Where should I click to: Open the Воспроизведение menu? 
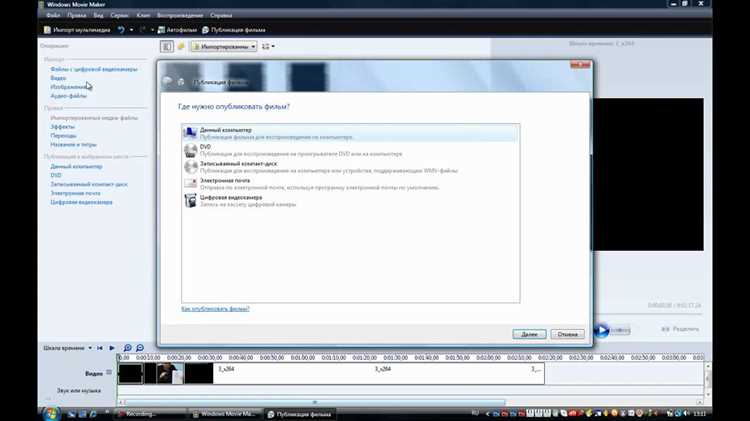180,15
